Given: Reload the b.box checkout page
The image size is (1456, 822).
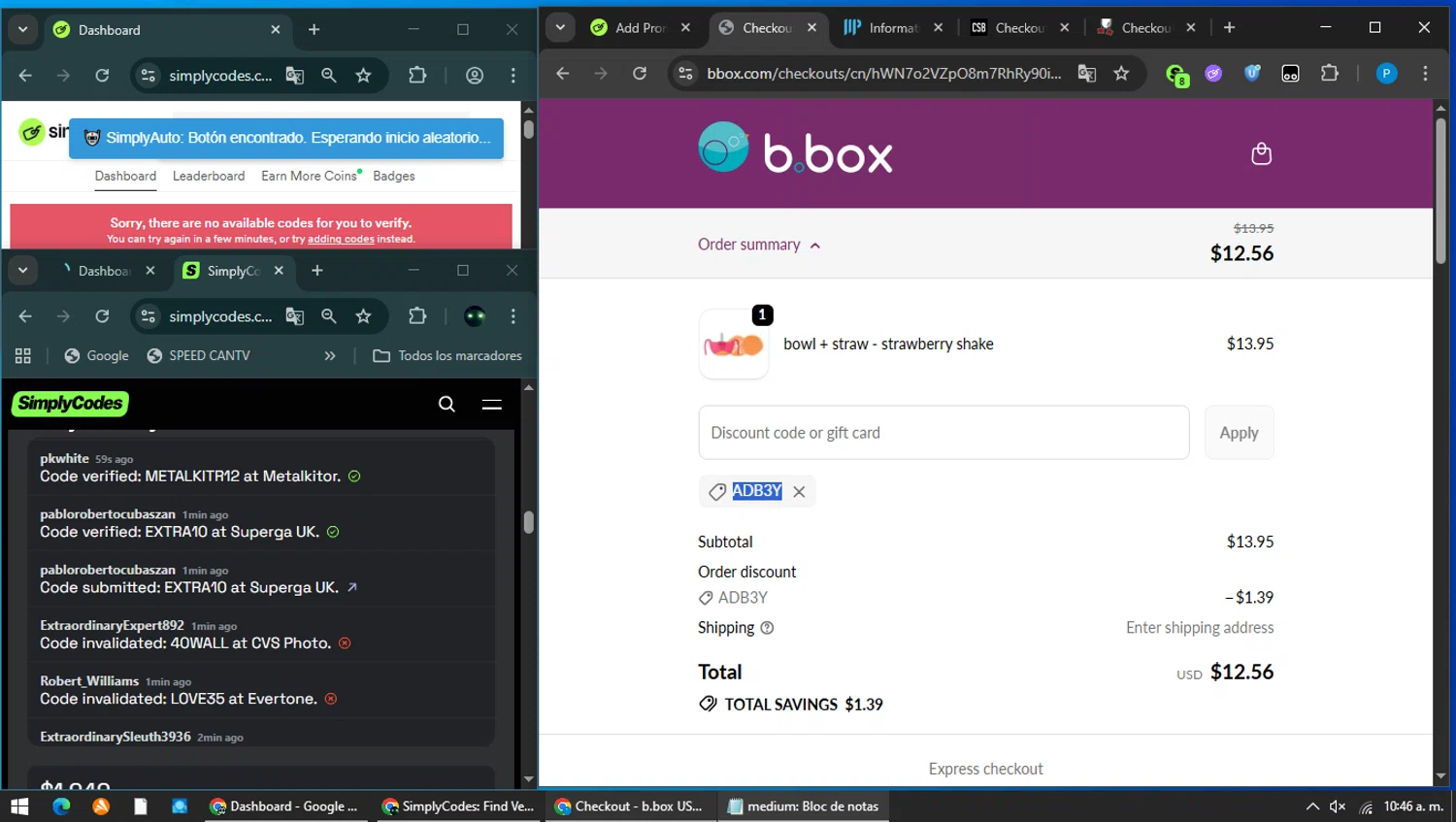Looking at the screenshot, I should [x=639, y=74].
